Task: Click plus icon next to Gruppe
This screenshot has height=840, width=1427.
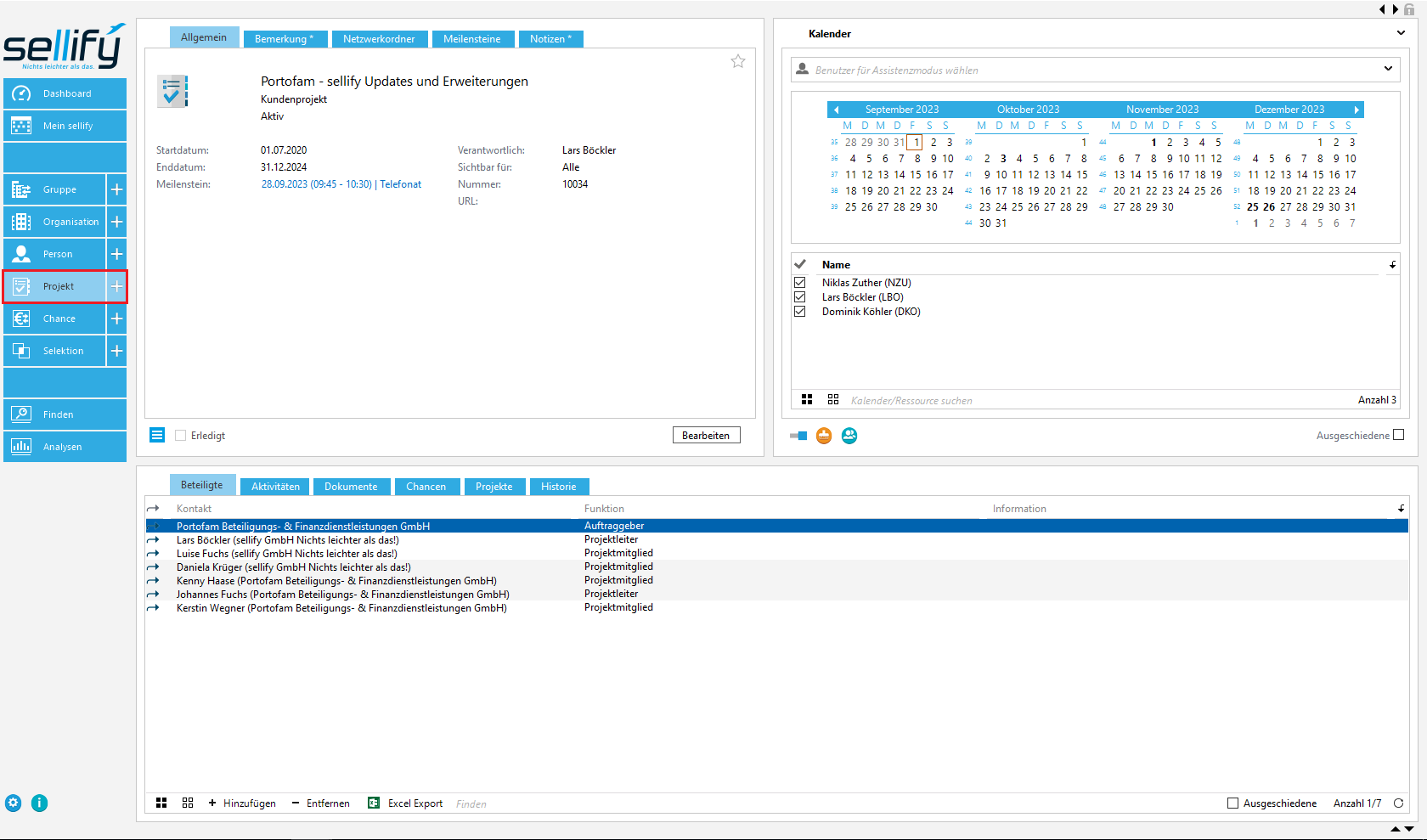Action: click(117, 189)
